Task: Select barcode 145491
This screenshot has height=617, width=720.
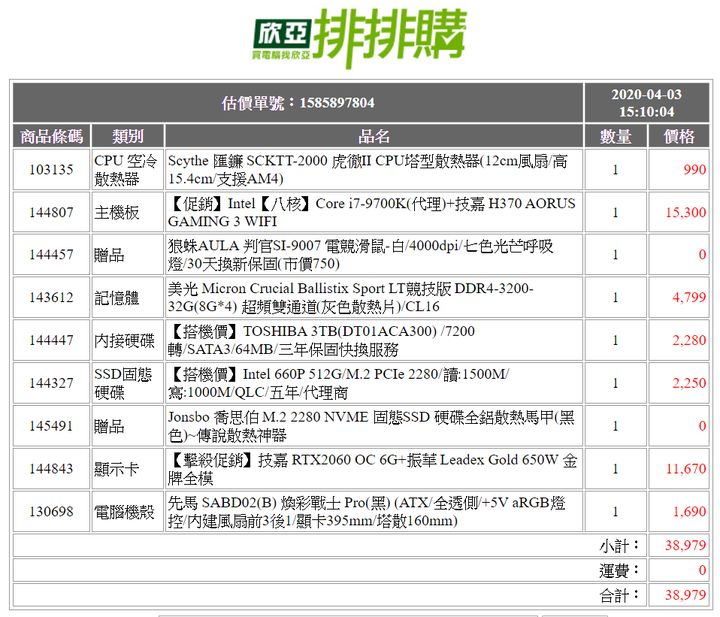Action: (51, 426)
